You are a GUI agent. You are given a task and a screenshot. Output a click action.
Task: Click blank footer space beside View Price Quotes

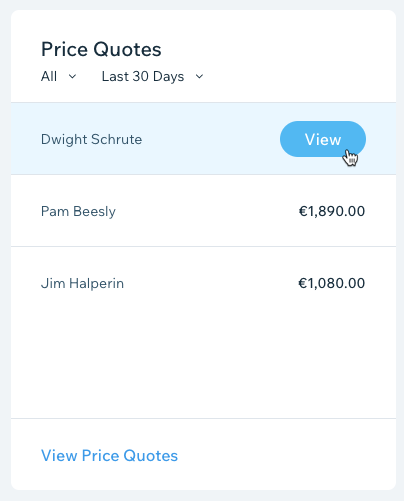coord(287,455)
